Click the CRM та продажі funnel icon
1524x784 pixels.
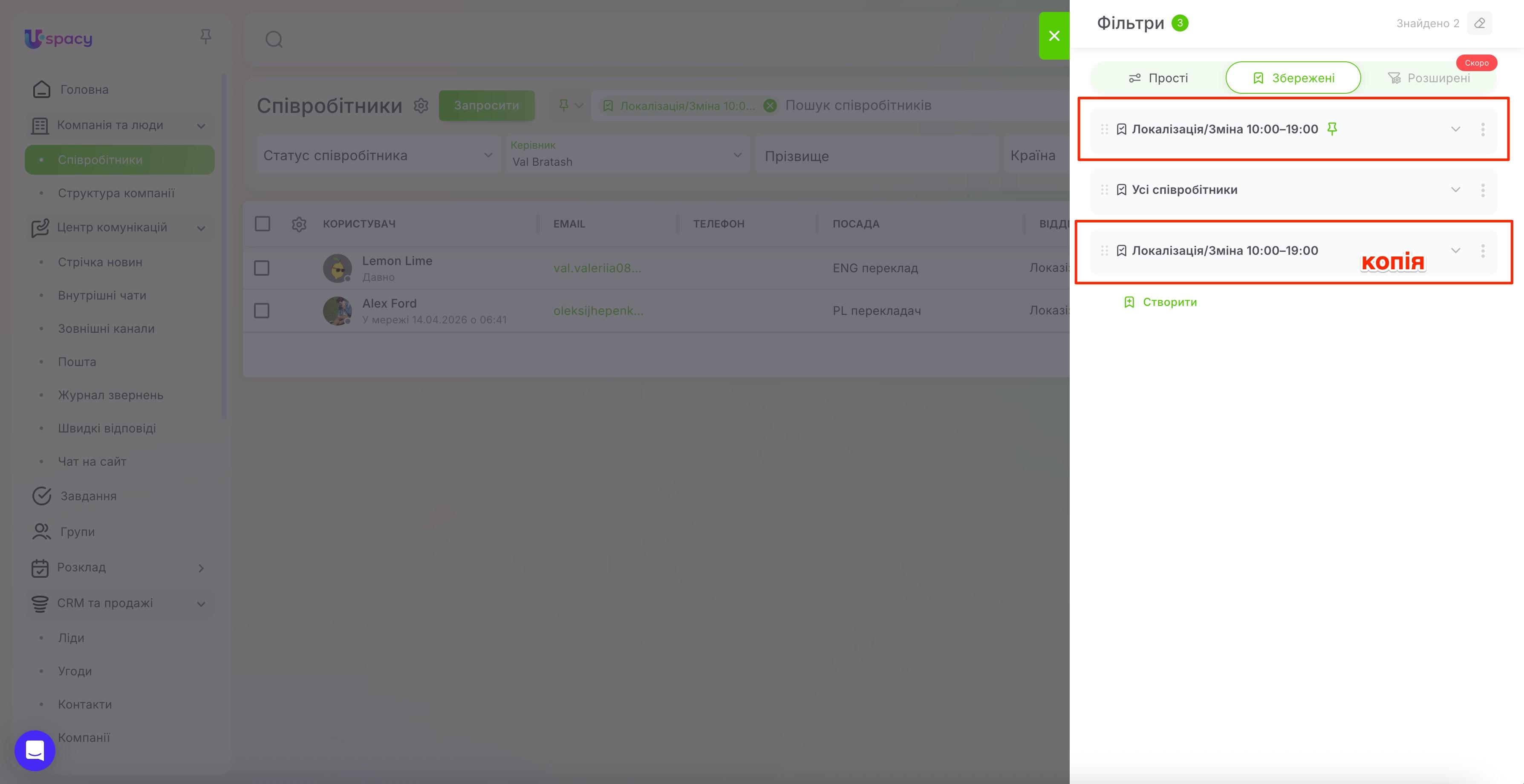[40, 603]
